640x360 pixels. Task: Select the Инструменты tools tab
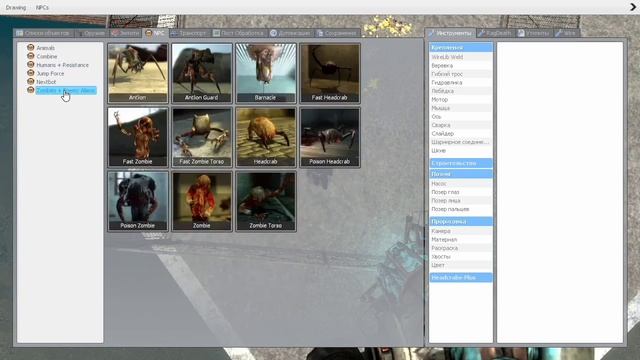(x=450, y=33)
